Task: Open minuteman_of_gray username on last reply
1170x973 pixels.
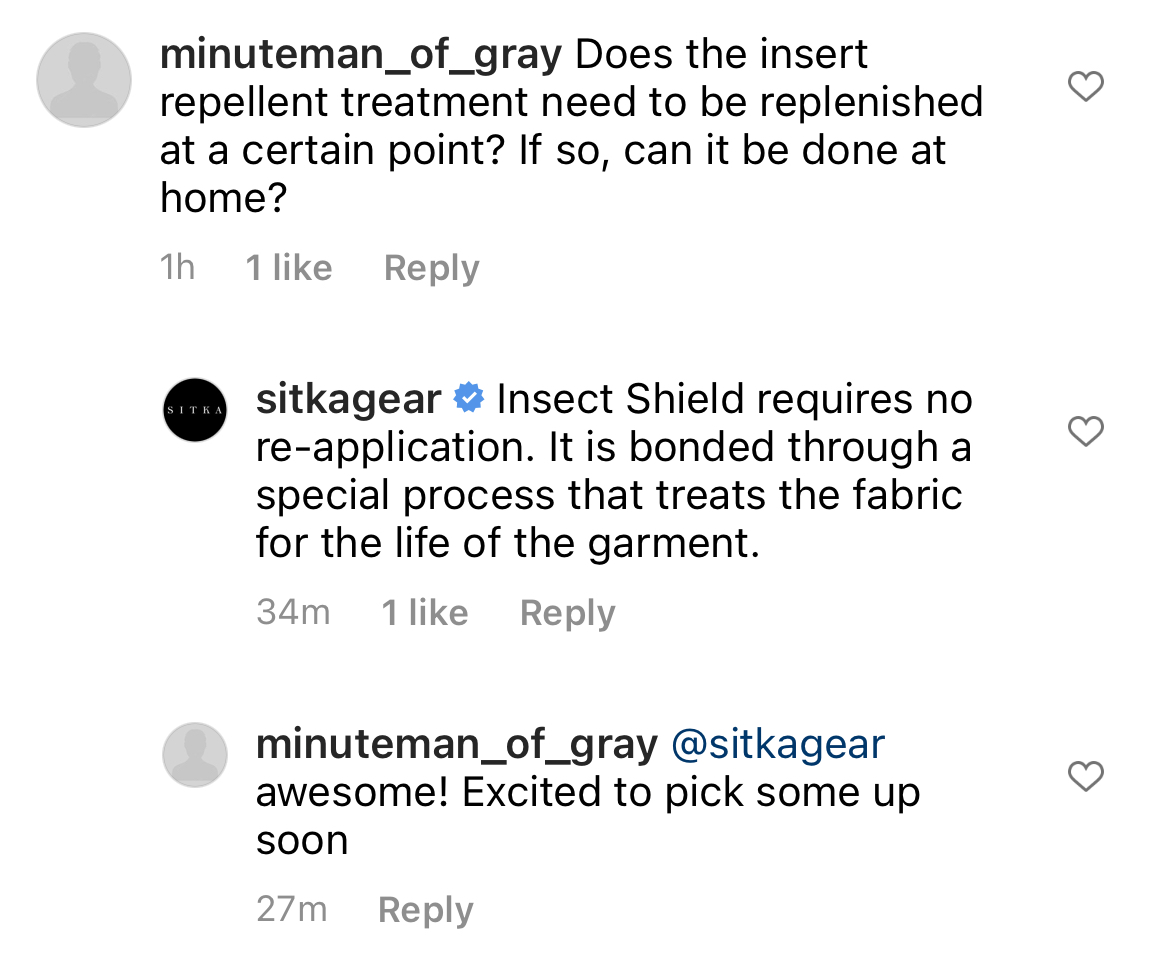Action: pyautogui.click(x=457, y=745)
